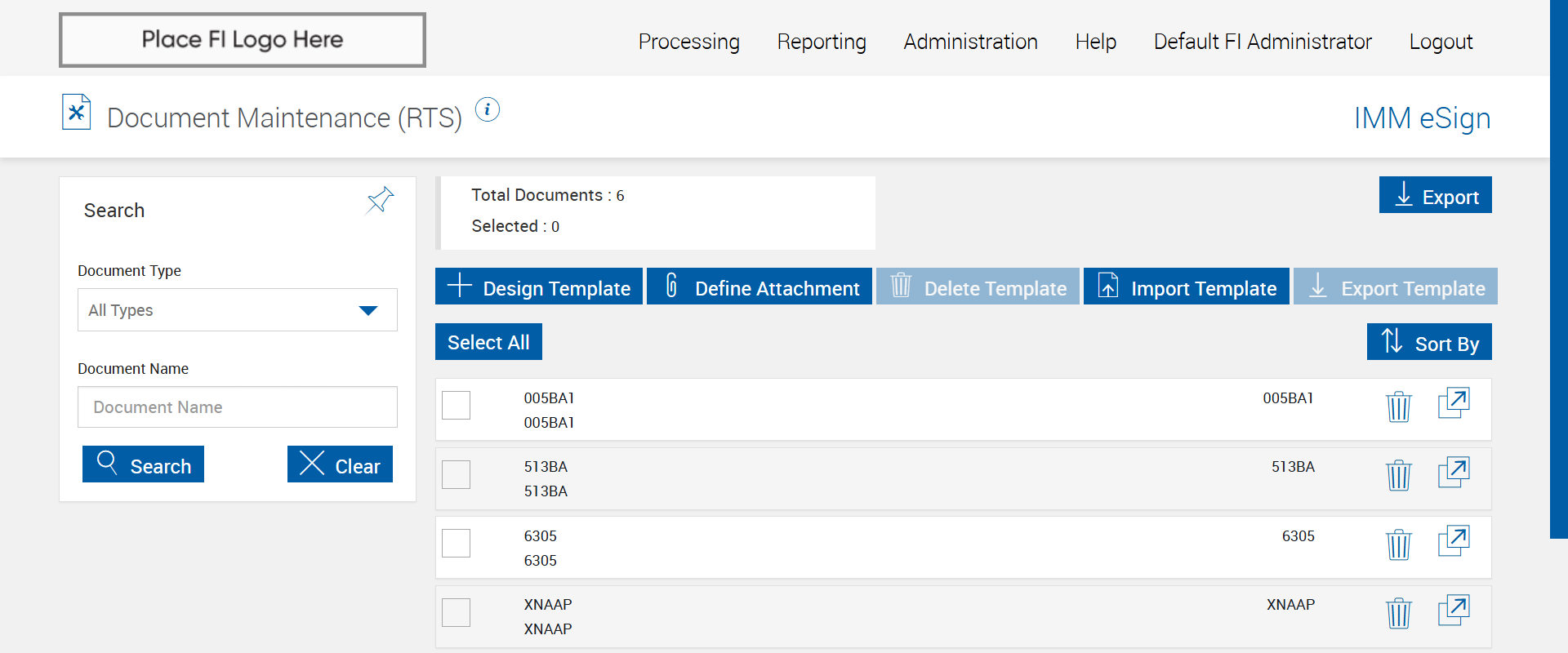This screenshot has height=653, width=1568.
Task: Open the Processing menu
Action: pyautogui.click(x=688, y=42)
